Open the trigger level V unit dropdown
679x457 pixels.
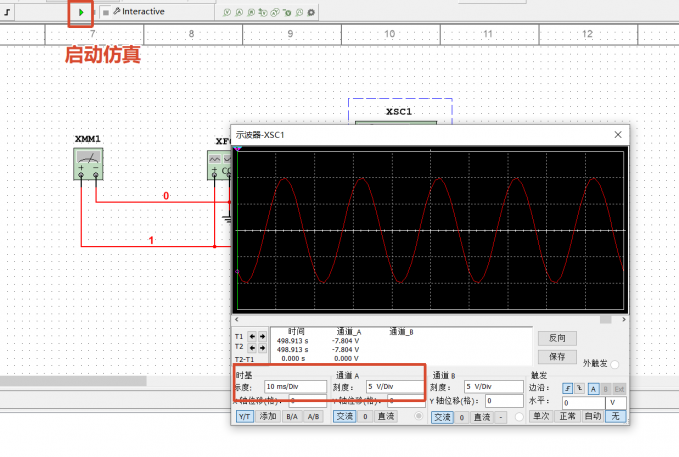tap(616, 402)
